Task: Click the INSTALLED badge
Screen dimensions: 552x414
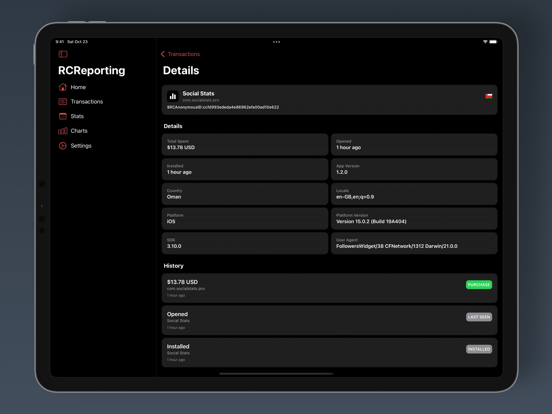Action: pos(479,349)
